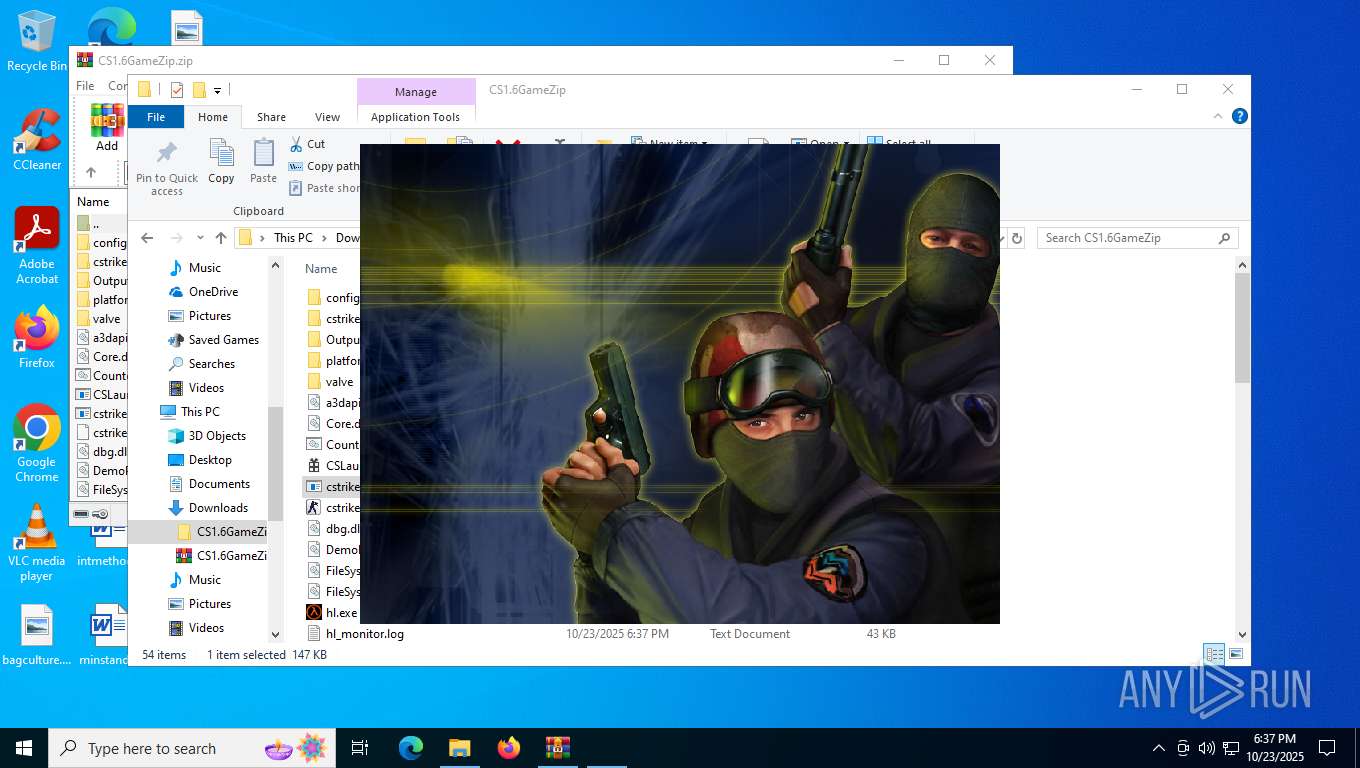Click This PC in the address bar
1360x768 pixels.
293,238
